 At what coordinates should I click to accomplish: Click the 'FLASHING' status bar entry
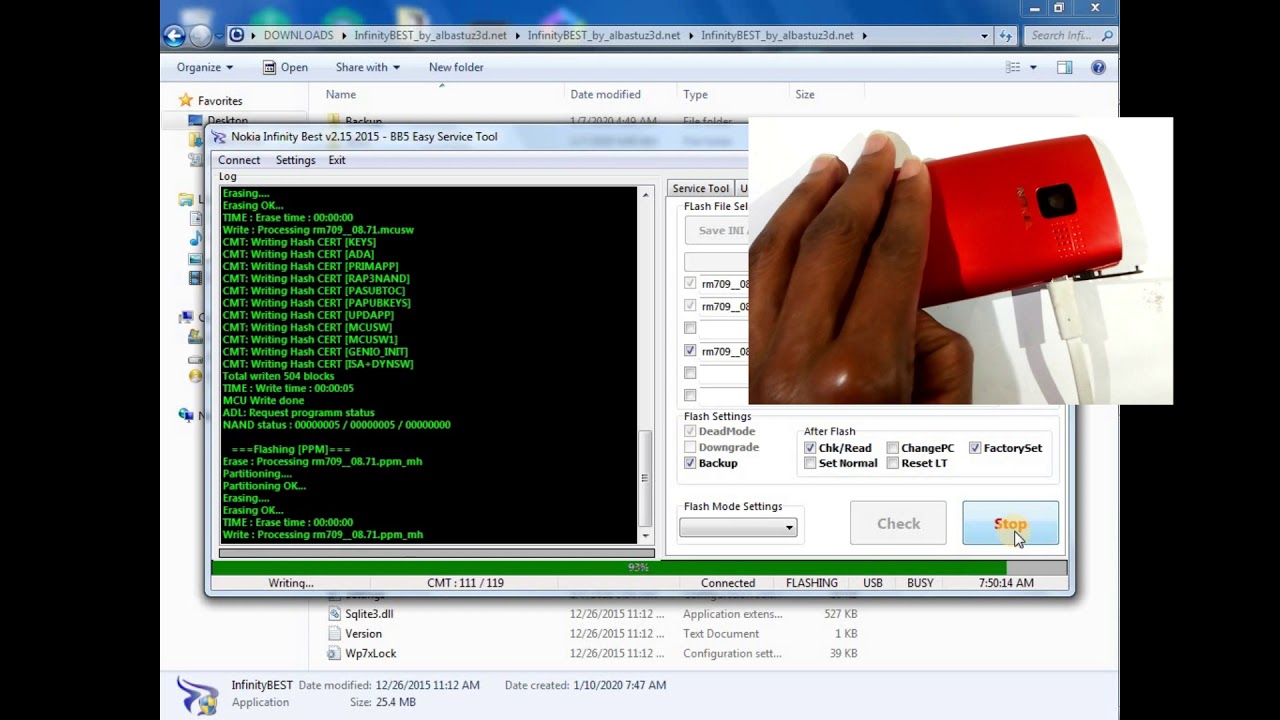812,583
